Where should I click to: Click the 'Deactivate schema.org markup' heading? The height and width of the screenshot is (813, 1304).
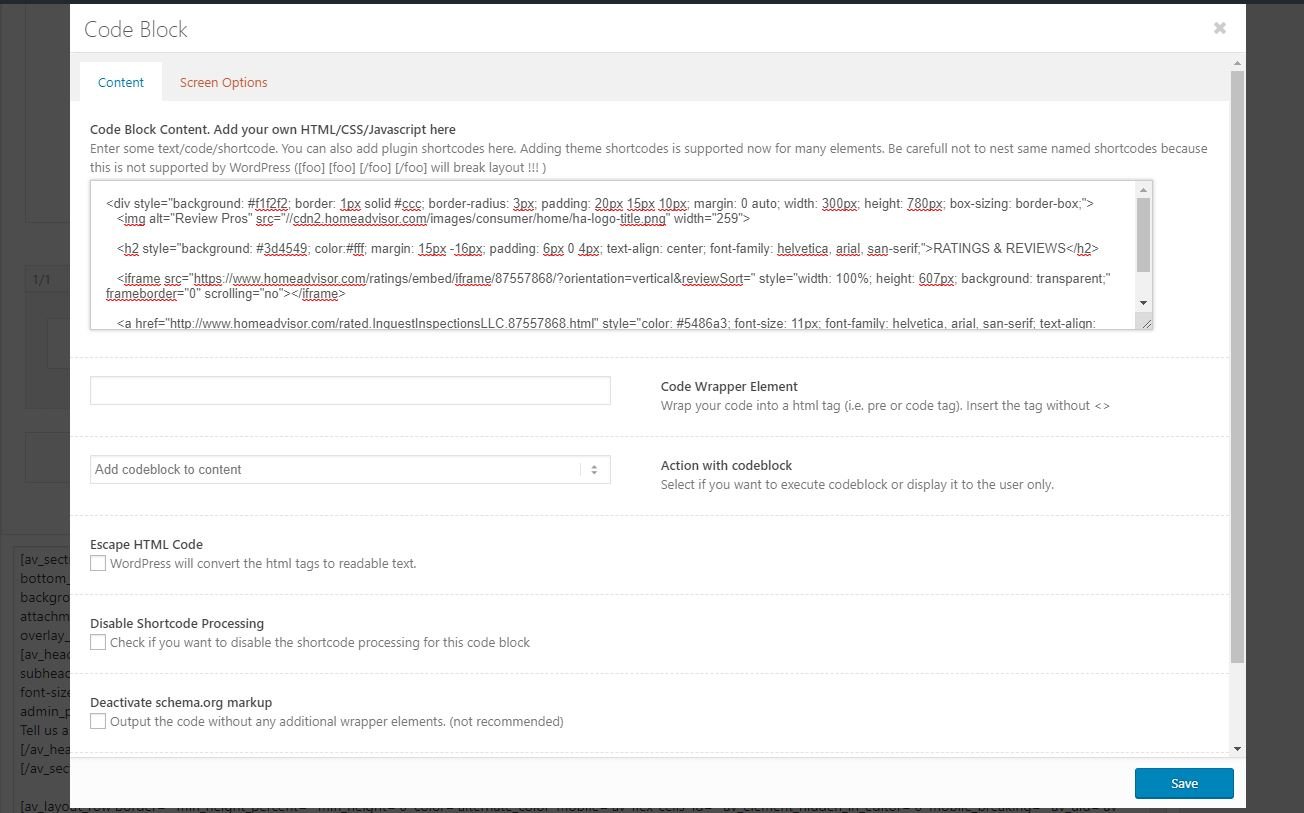(181, 702)
